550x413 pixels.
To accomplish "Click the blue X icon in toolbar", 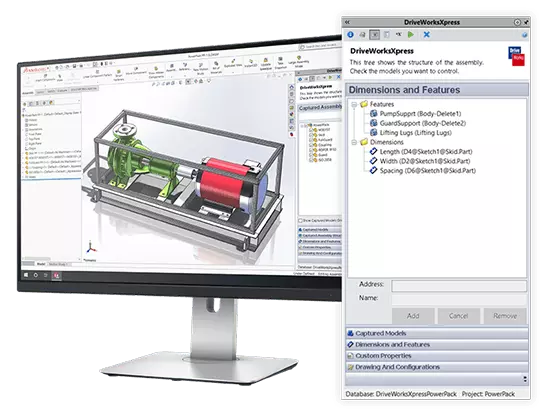I will (x=427, y=35).
